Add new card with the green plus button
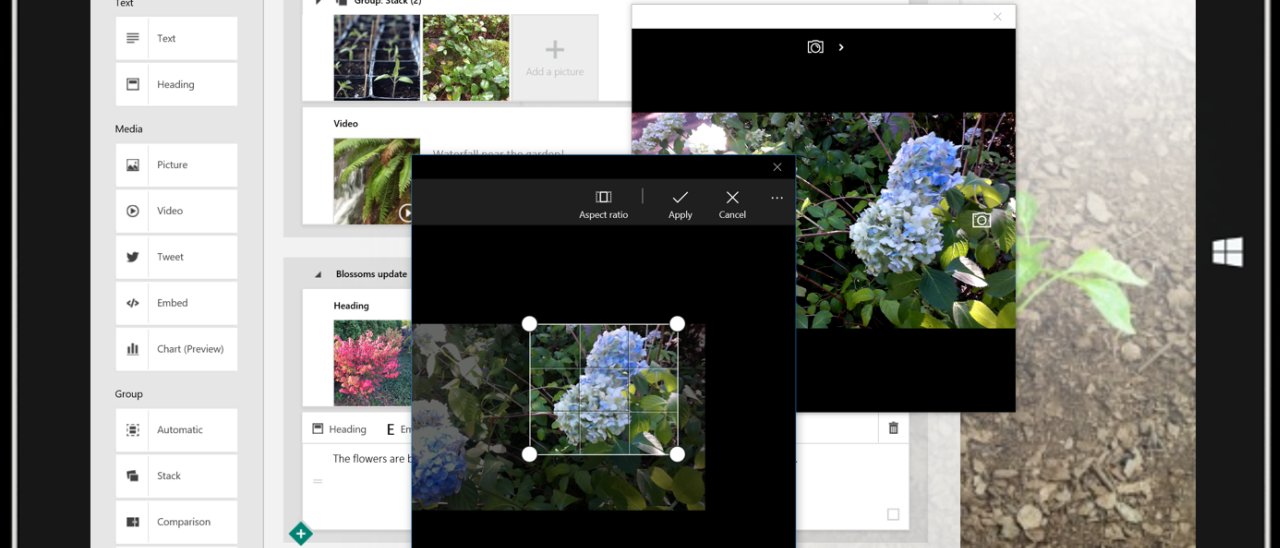1280x548 pixels. [300, 534]
